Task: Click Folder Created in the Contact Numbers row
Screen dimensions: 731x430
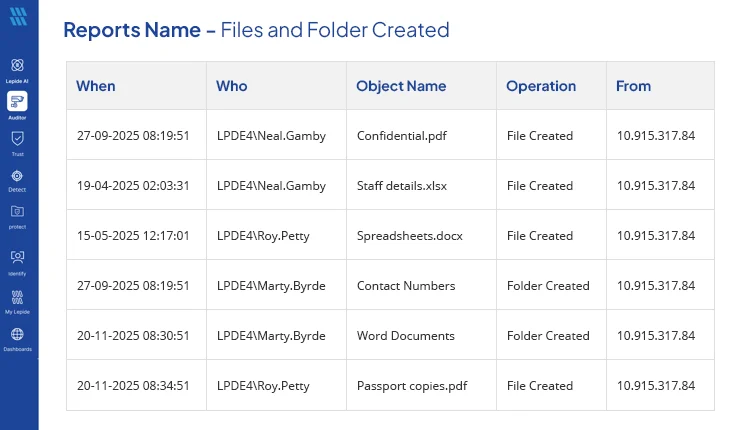Action: [x=548, y=285]
